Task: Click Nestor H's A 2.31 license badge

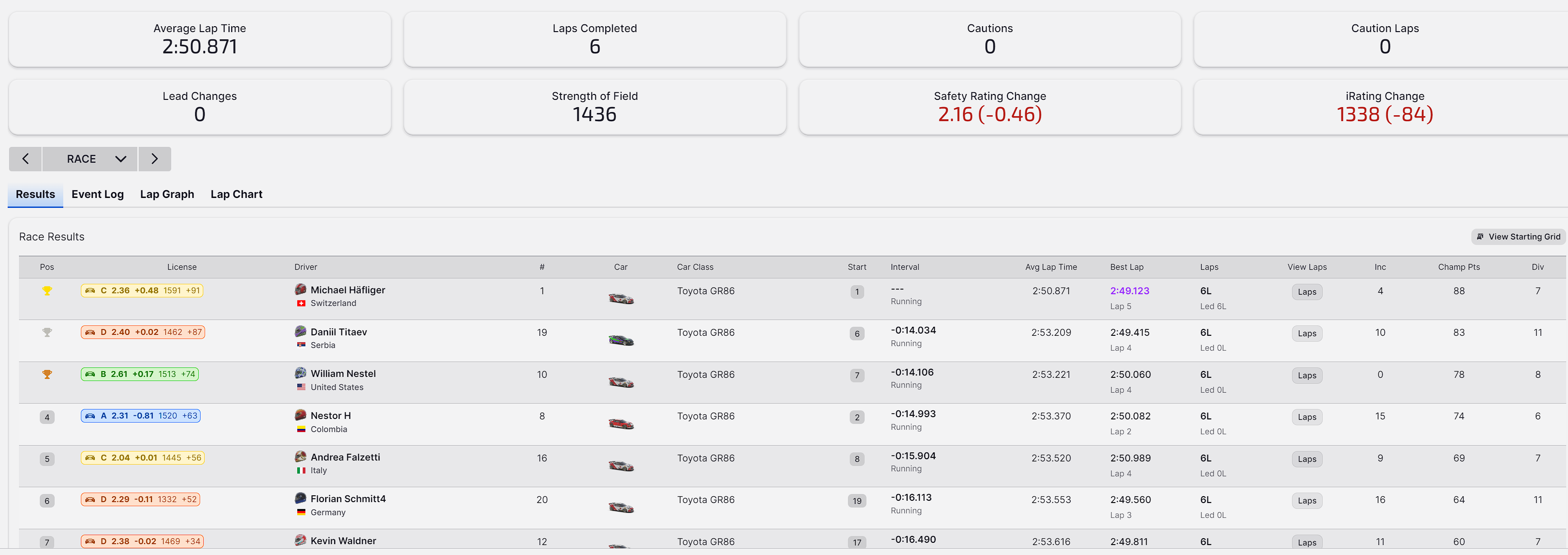Action: [x=140, y=416]
